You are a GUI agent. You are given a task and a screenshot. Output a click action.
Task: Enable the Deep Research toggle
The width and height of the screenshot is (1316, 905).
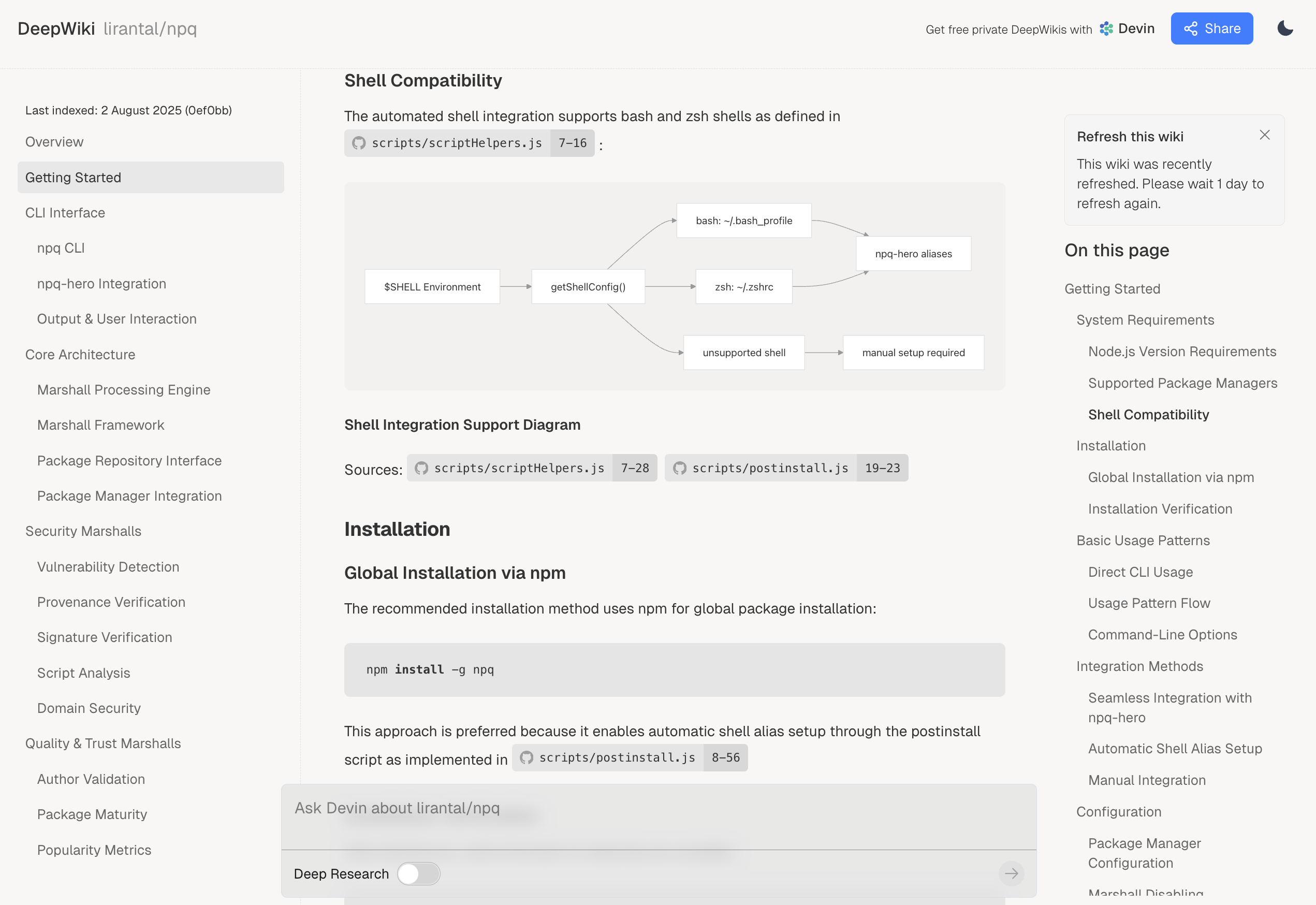[x=418, y=873]
